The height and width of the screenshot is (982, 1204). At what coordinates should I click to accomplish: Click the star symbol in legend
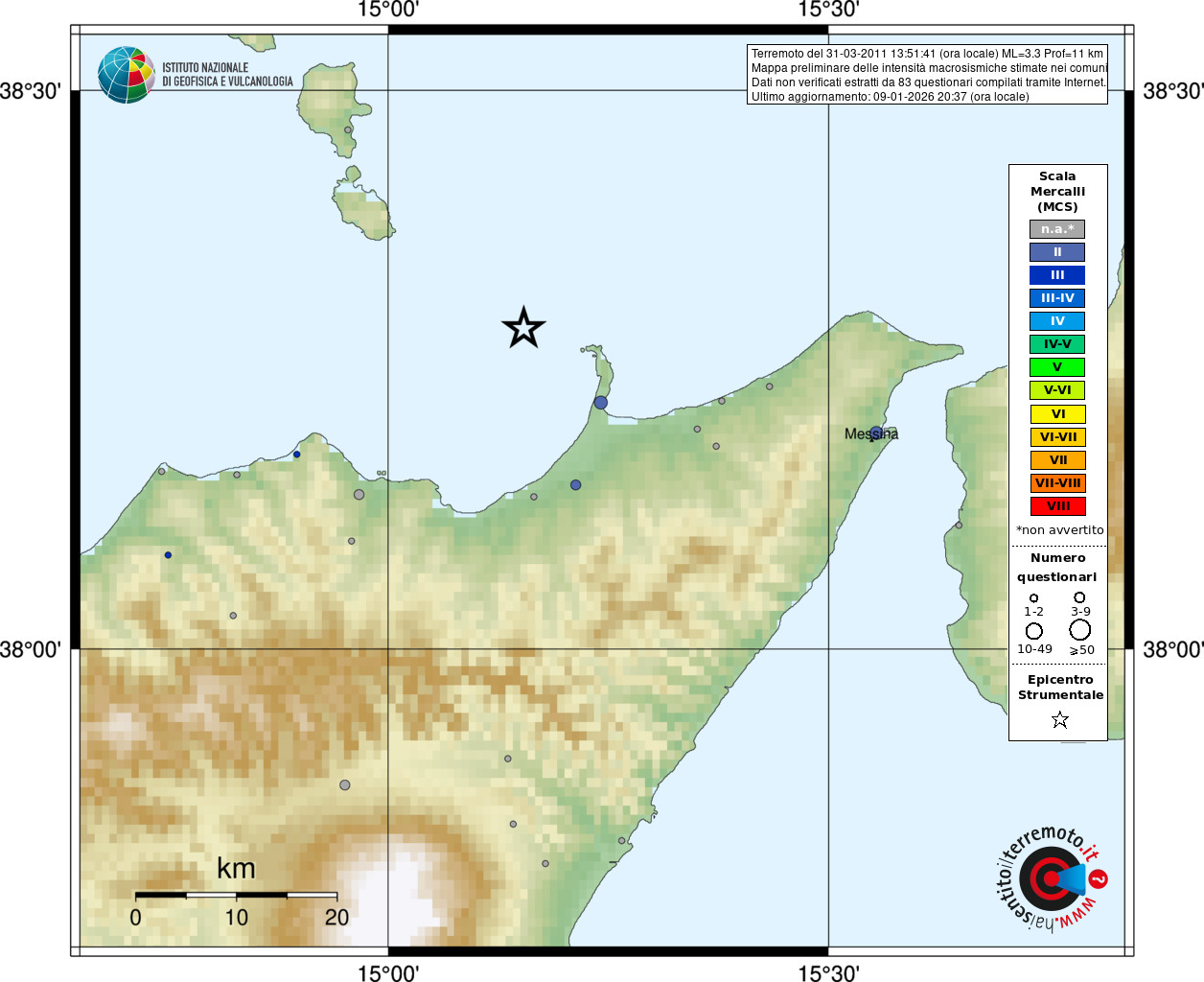[1059, 719]
